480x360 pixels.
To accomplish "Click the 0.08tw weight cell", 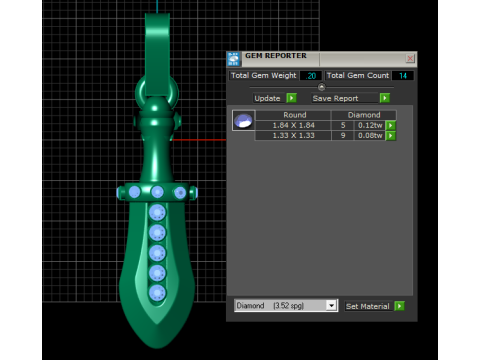I will 370,136.
